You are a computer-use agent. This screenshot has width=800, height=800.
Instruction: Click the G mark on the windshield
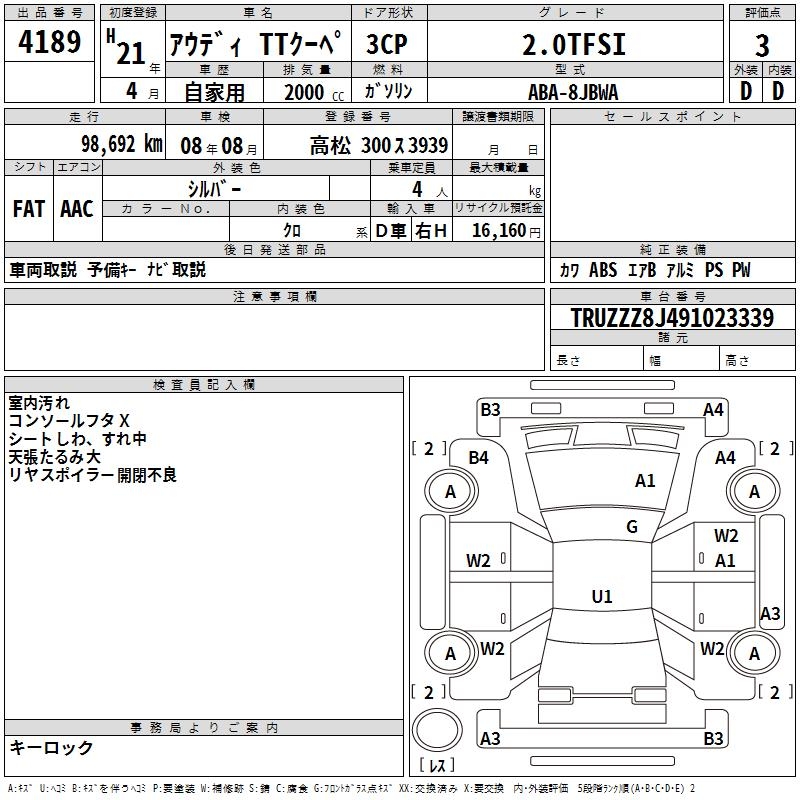(x=631, y=527)
